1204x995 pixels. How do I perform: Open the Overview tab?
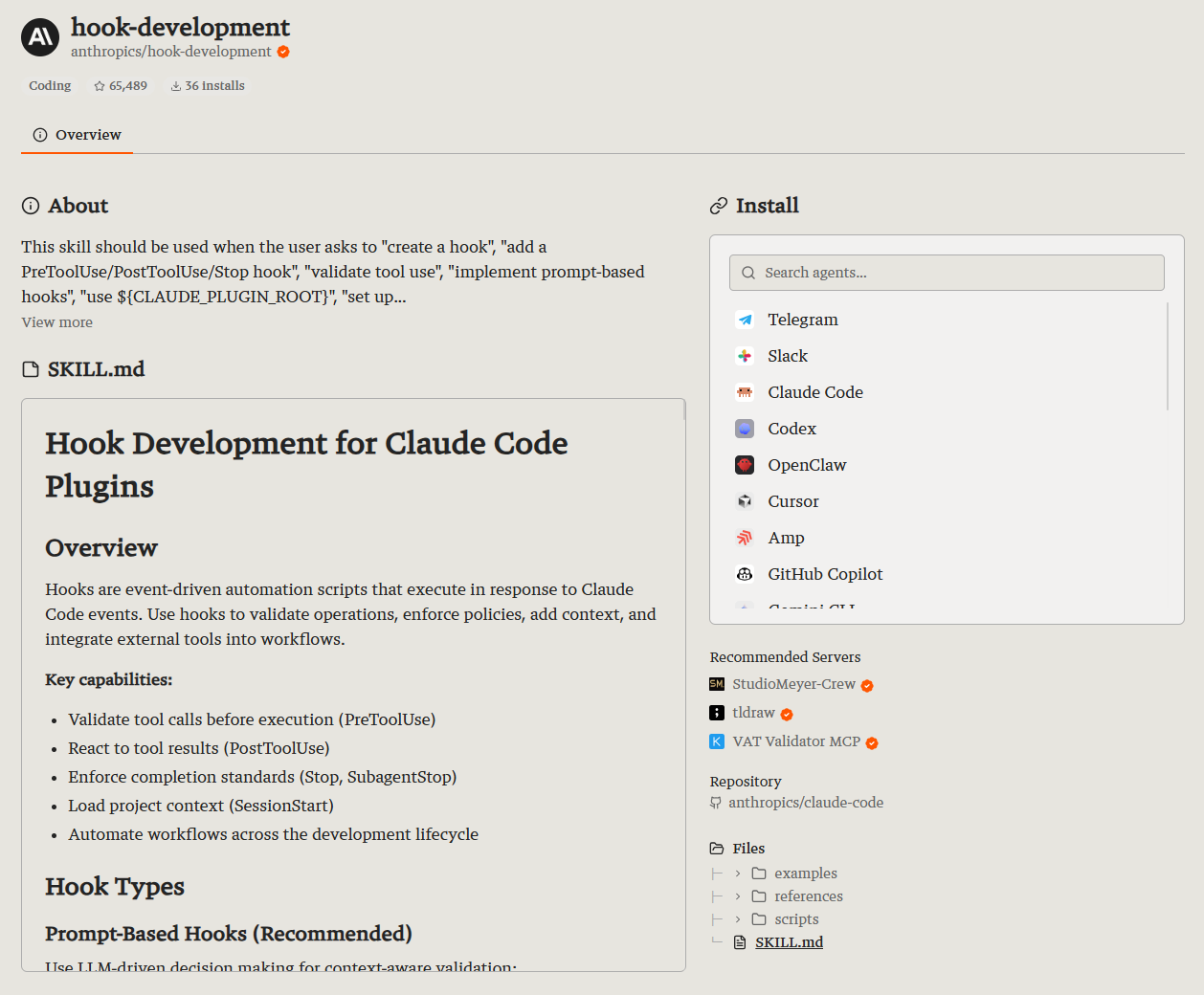point(77,135)
